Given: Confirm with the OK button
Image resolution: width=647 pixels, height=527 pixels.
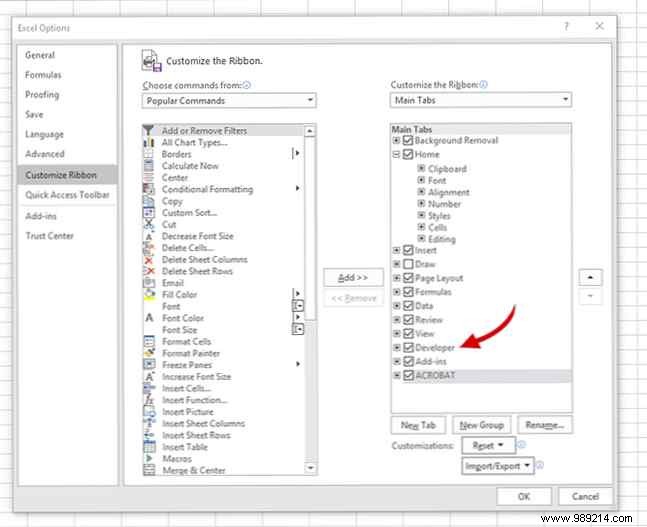Looking at the screenshot, I should (524, 496).
